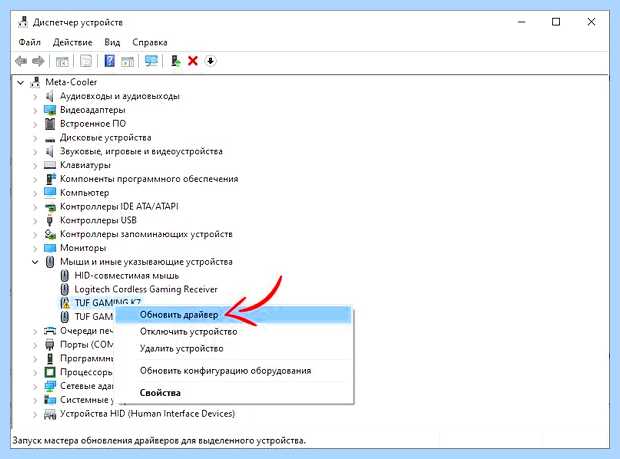Expand the Аудиовходы и аудиовыходы node
The width and height of the screenshot is (620, 459).
pos(35,96)
